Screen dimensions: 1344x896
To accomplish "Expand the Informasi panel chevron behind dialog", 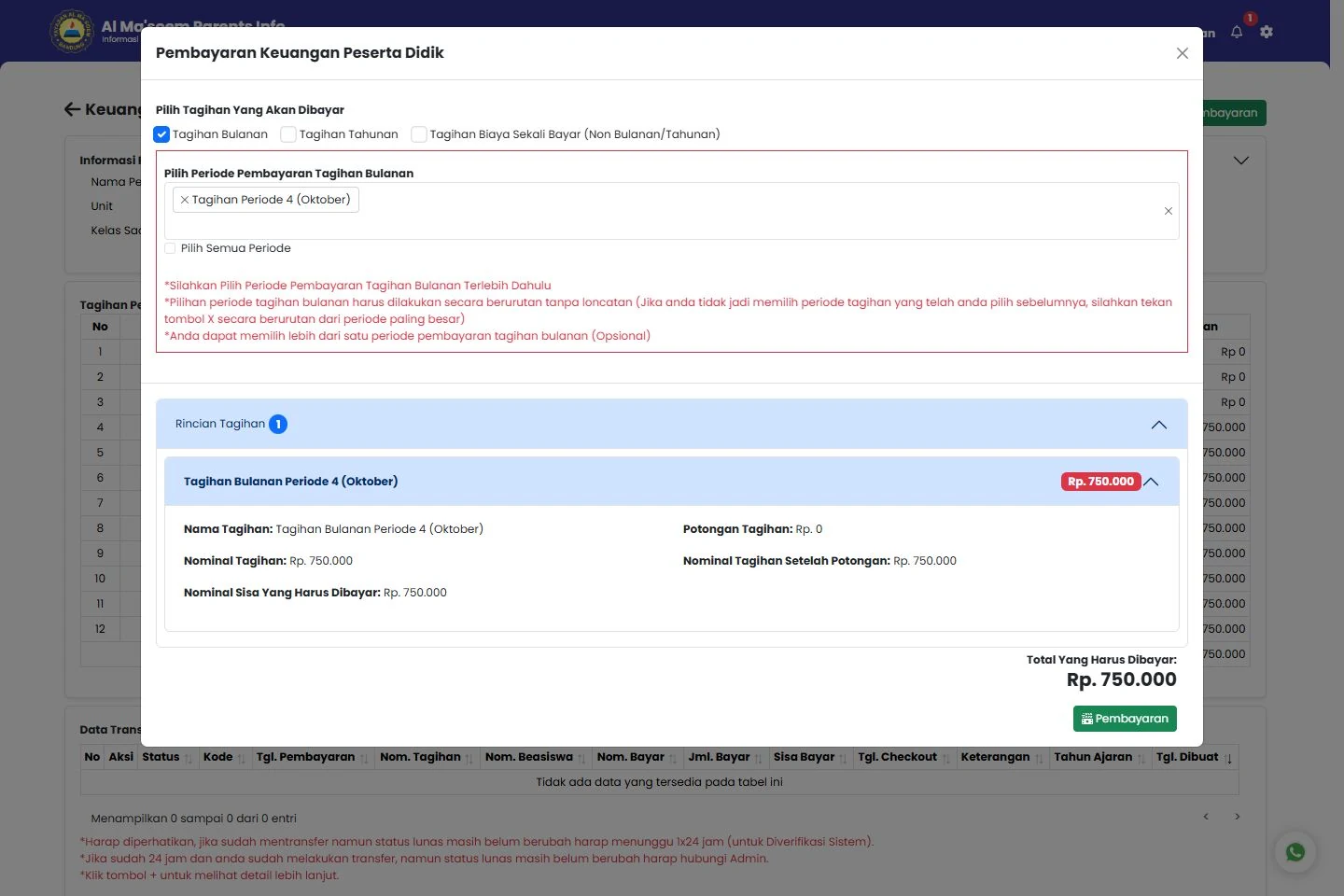I will coord(1241,161).
